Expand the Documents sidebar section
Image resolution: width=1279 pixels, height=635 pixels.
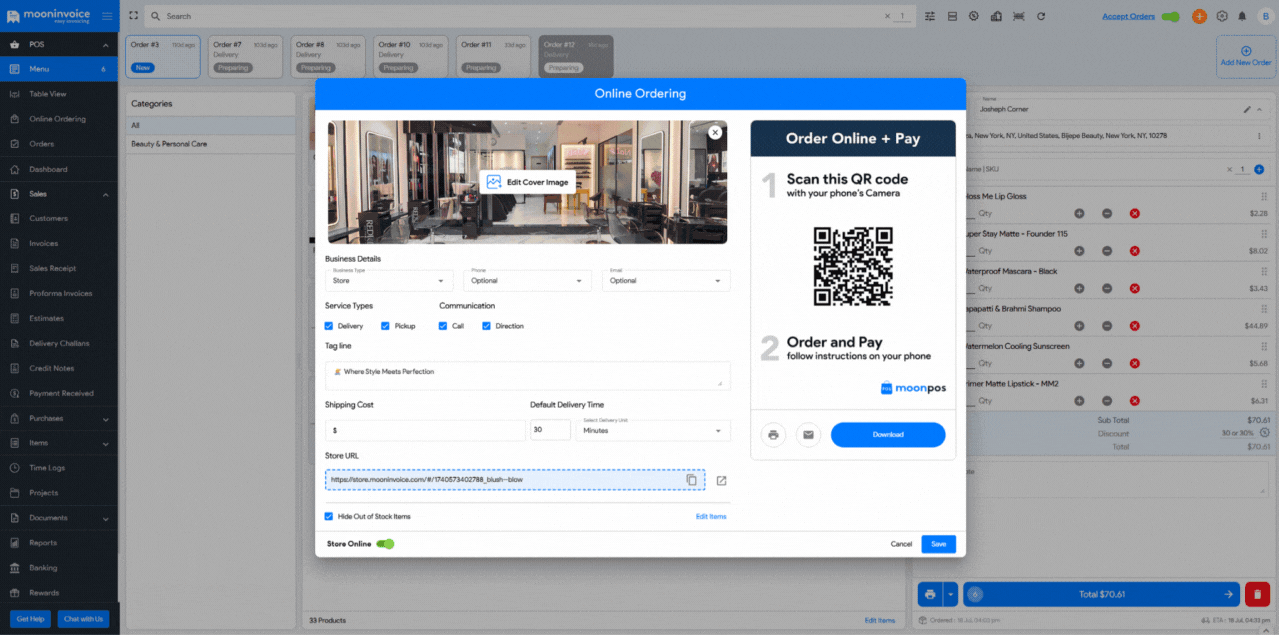point(106,518)
